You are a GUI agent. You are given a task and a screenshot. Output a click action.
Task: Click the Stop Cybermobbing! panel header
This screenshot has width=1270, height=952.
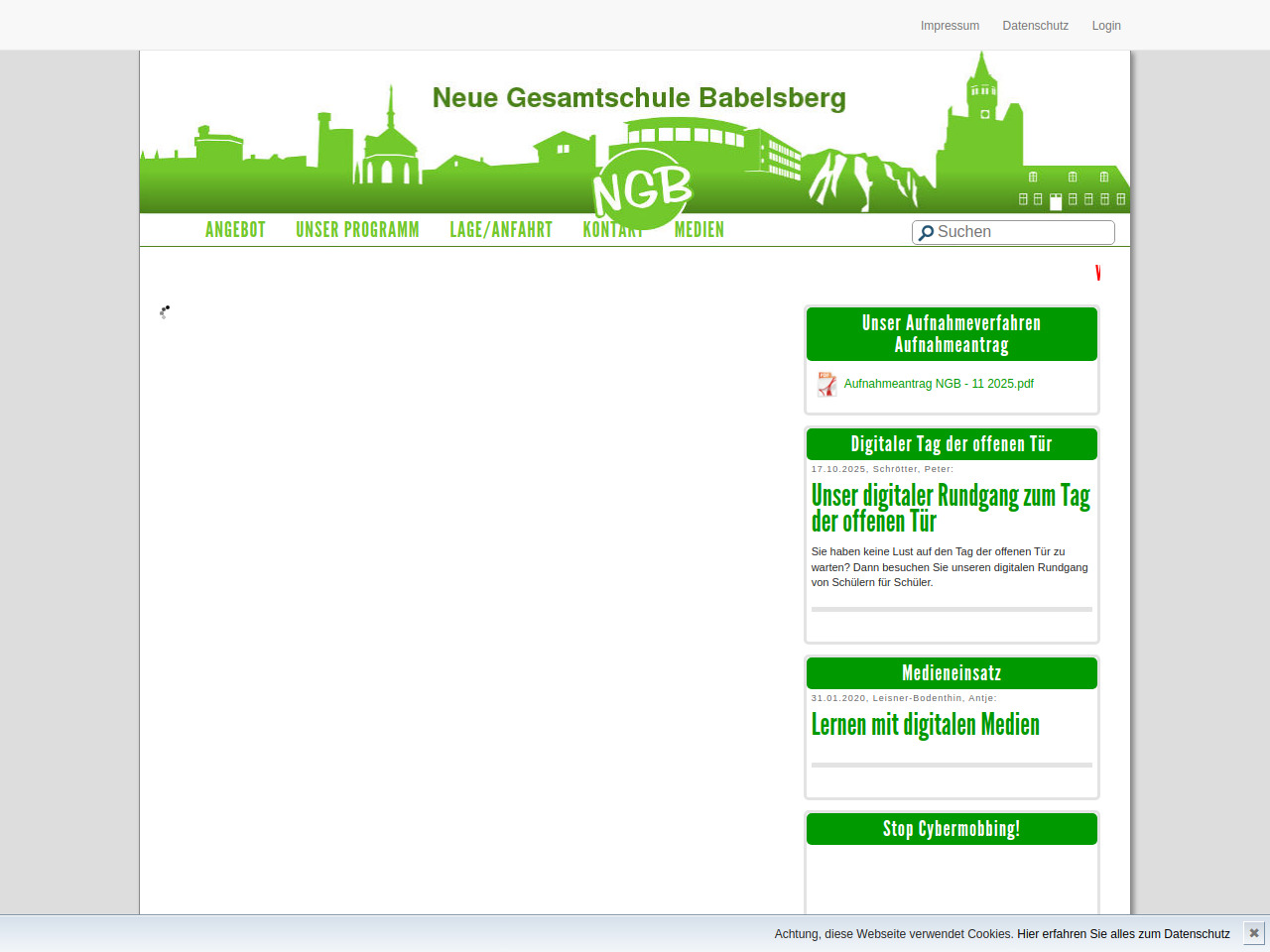[x=952, y=829]
